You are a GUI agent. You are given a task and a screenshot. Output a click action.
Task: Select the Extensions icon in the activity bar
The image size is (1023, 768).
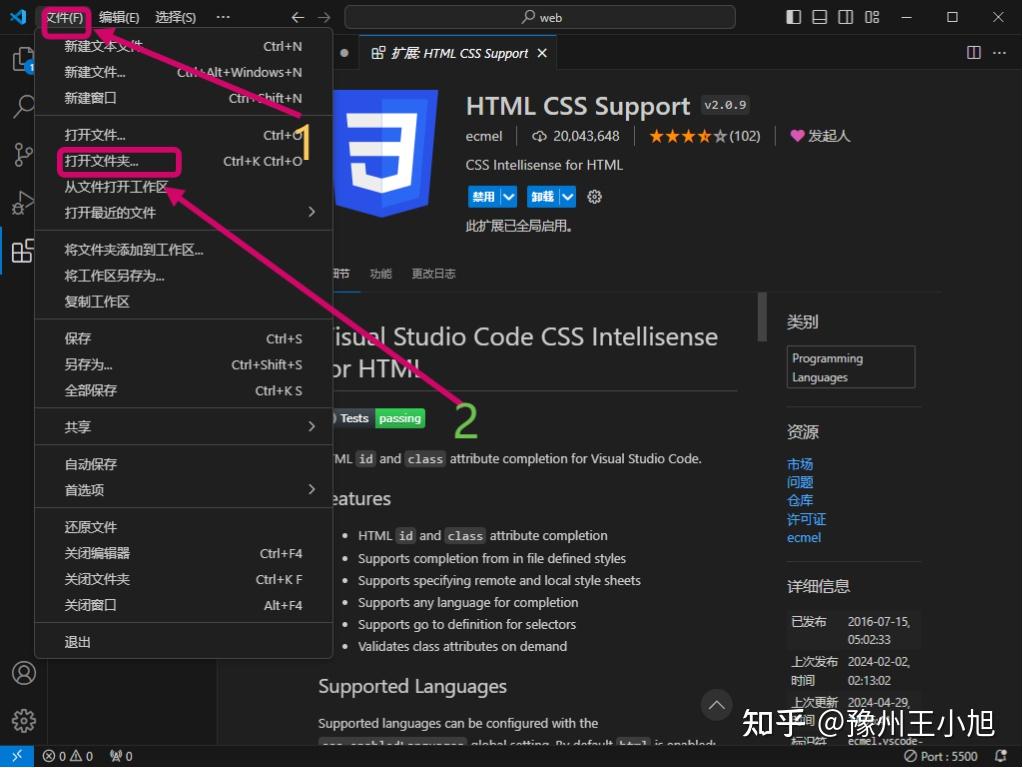pyautogui.click(x=22, y=250)
